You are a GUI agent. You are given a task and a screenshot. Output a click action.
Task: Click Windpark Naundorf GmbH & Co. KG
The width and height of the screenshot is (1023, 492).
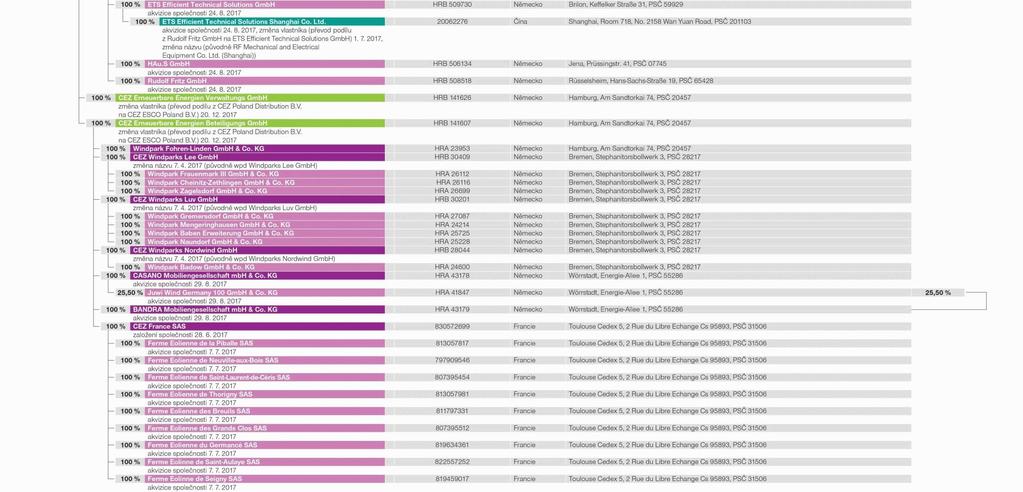[205, 242]
